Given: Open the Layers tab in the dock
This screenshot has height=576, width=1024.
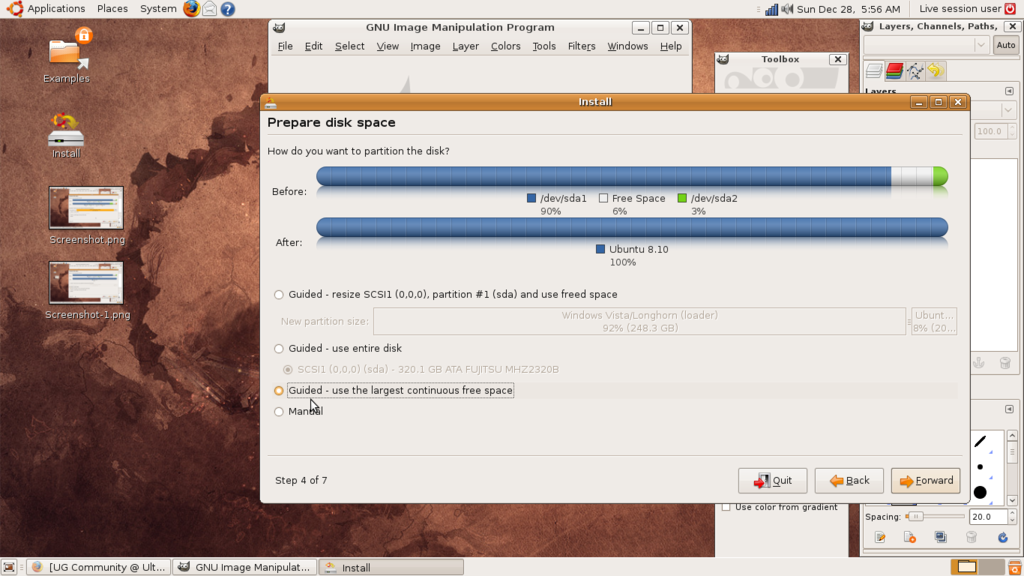Looking at the screenshot, I should (874, 71).
